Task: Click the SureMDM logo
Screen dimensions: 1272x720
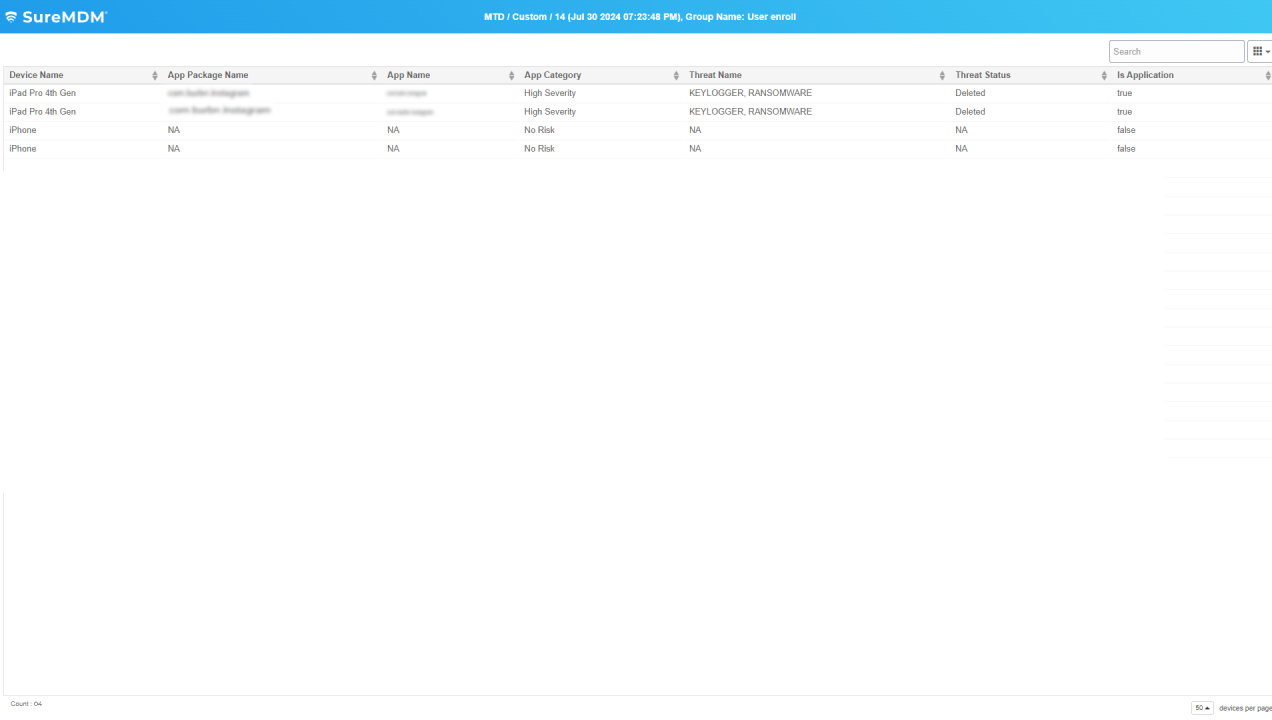Action: (56, 17)
